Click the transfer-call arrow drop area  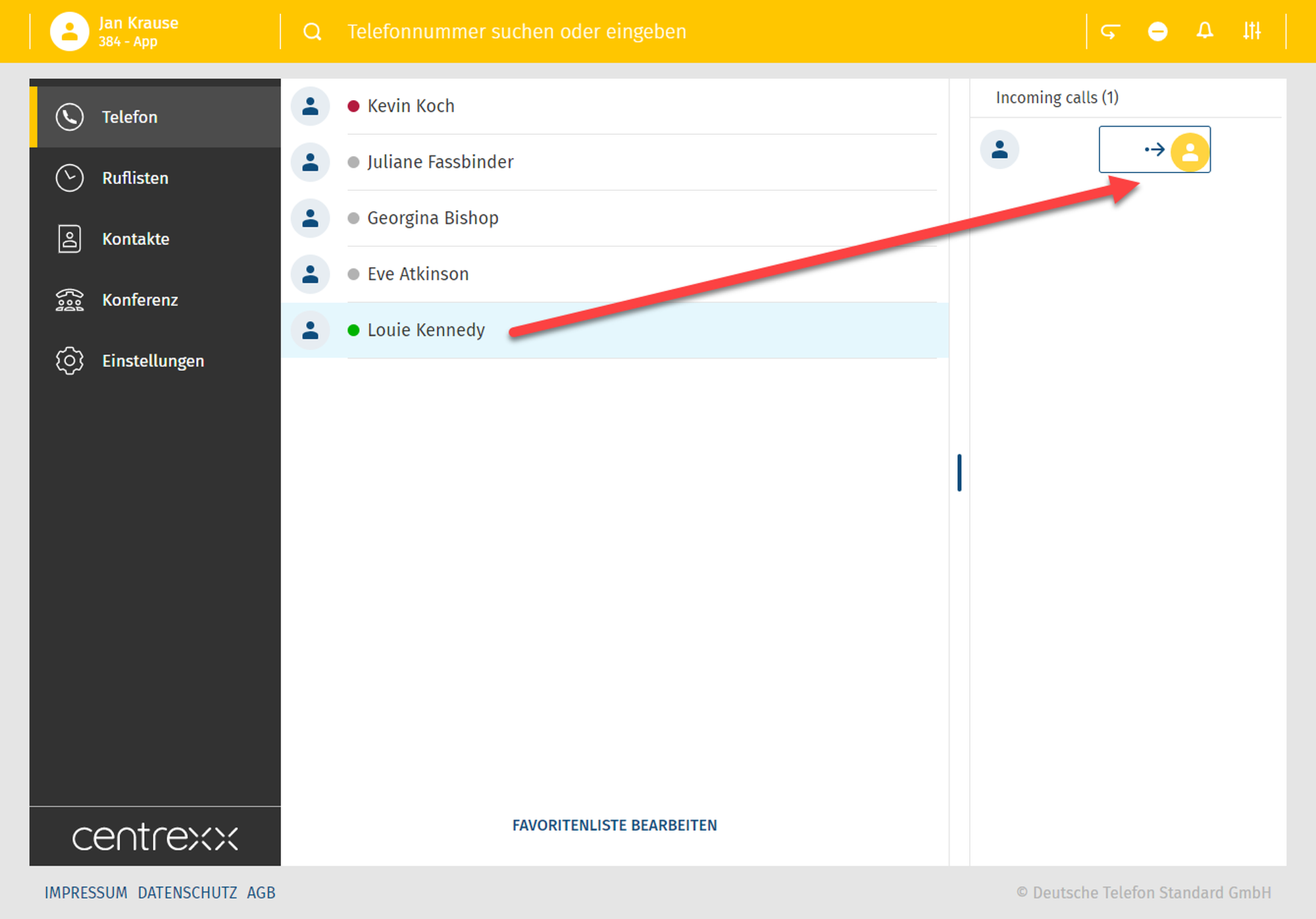(x=1154, y=149)
